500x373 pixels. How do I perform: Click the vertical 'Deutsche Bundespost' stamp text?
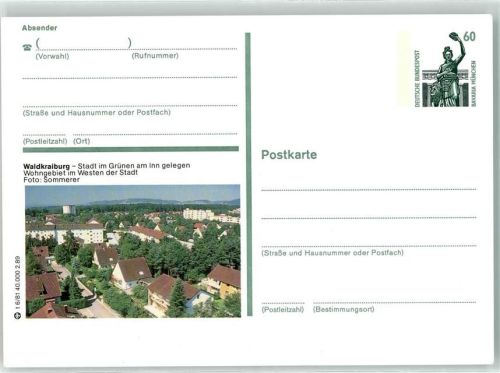pos(417,79)
